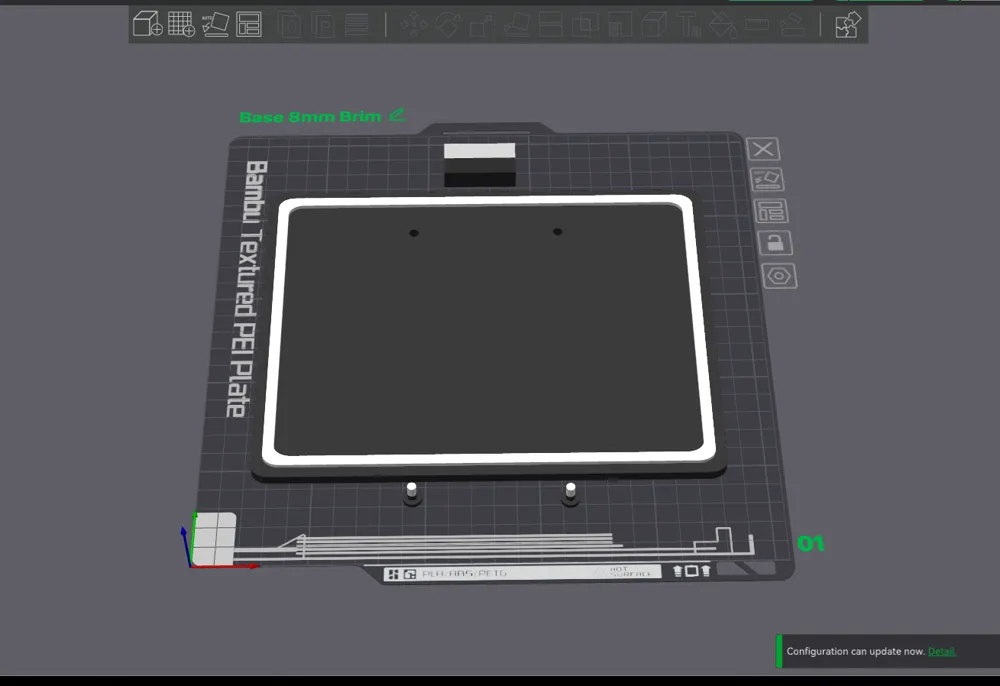Open the Assembly view puzzle icon
The height and width of the screenshot is (686, 1000).
click(848, 25)
